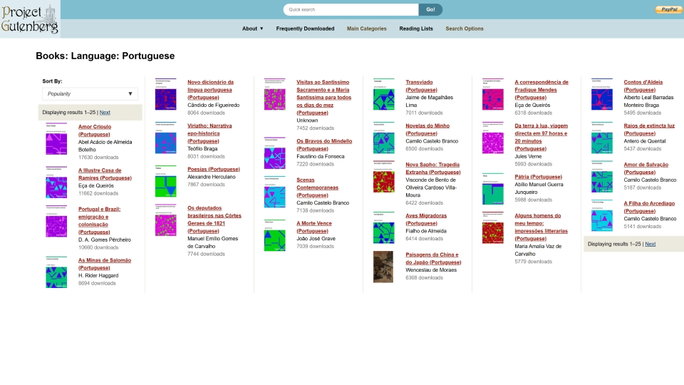Image resolution: width=684 pixels, height=385 pixels.
Task: Open Amor Crioulo book cover thumbnail
Action: pos(56,139)
